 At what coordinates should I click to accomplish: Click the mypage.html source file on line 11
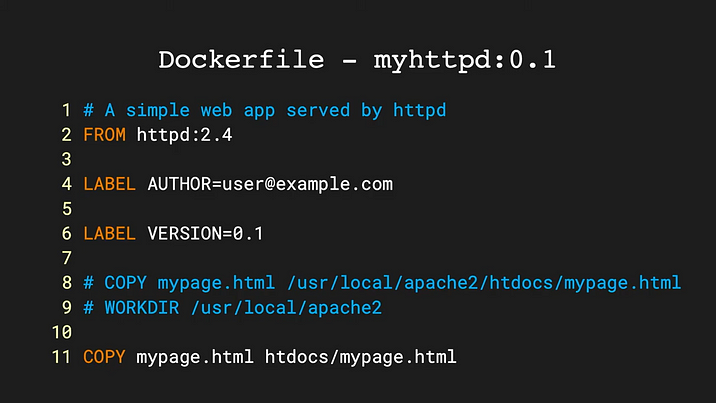click(195, 356)
